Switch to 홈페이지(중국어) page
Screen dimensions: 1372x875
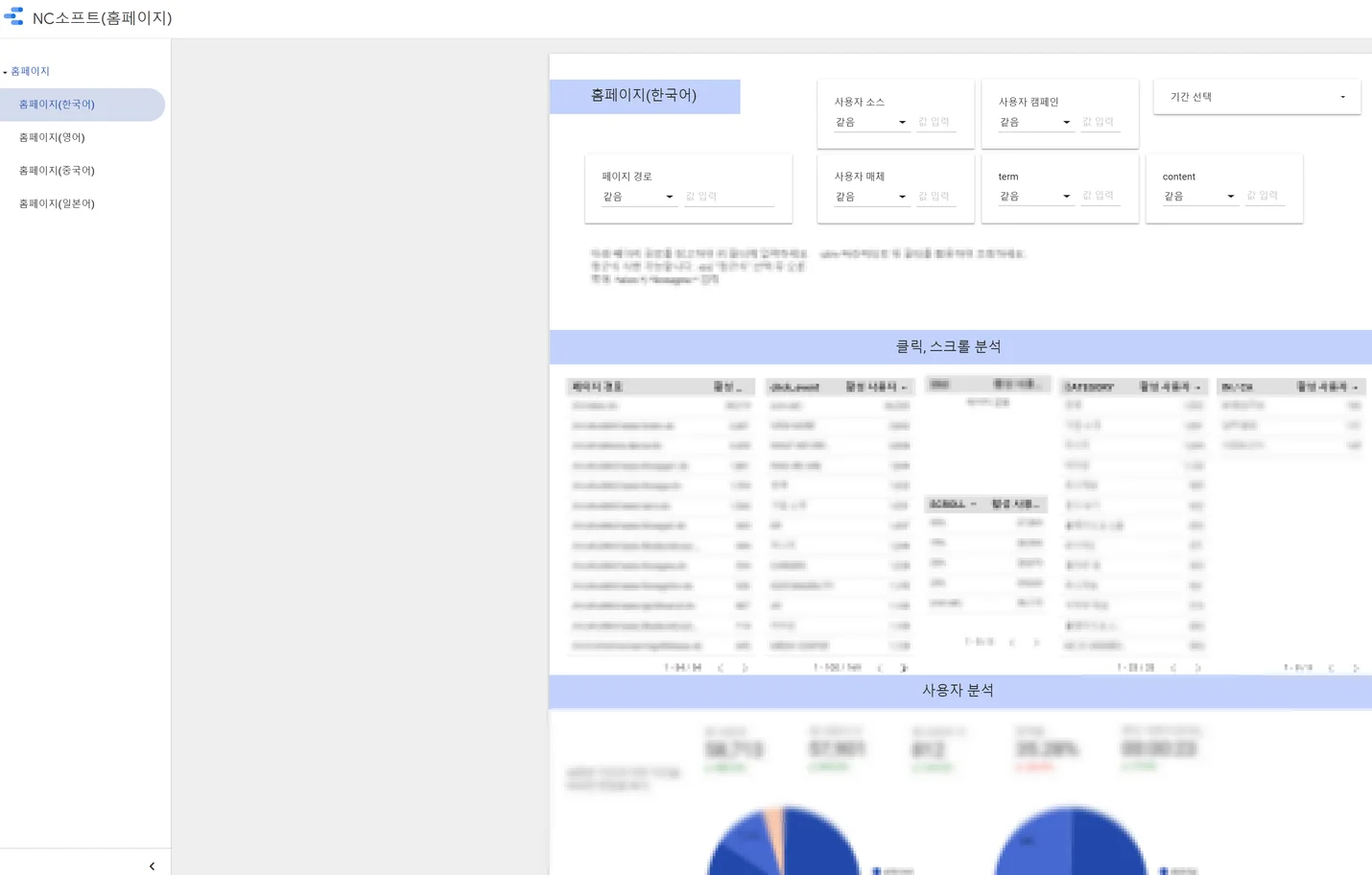(x=57, y=171)
